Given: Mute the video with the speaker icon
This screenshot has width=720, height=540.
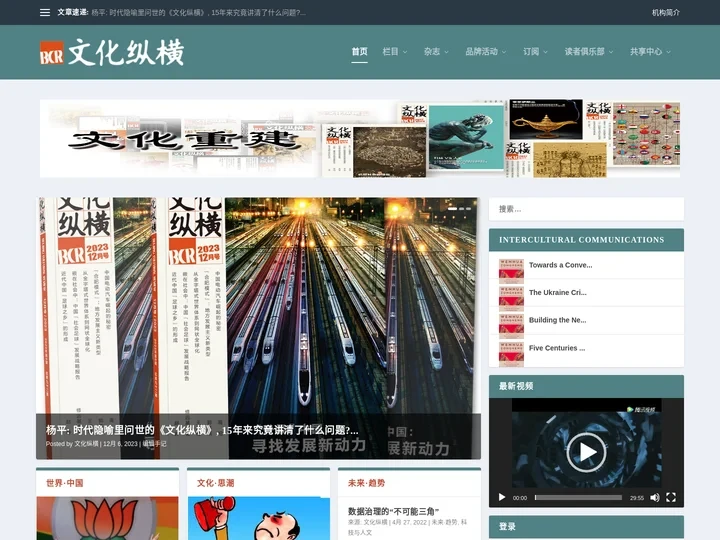Looking at the screenshot, I should click(x=655, y=497).
